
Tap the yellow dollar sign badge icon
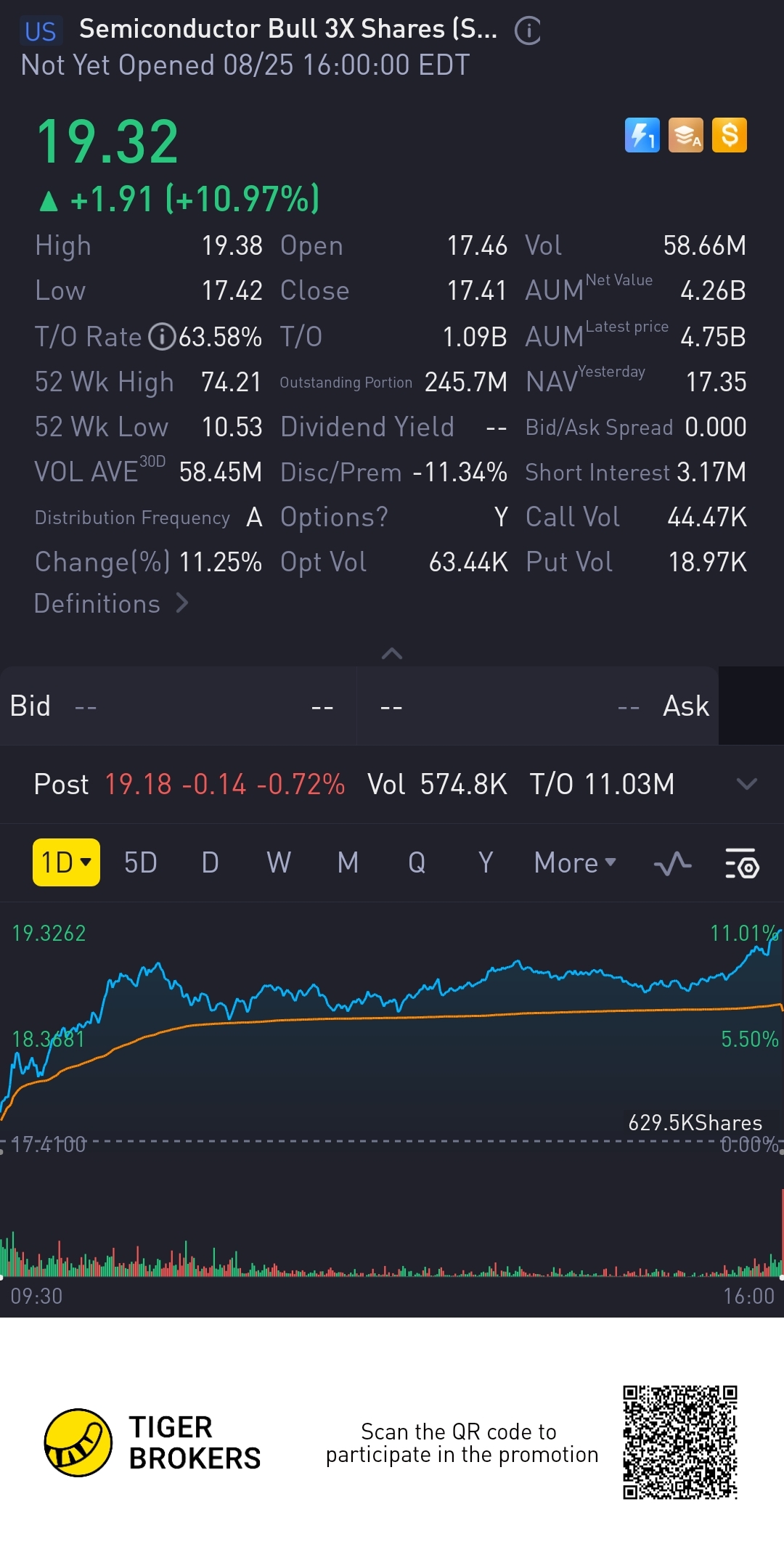click(729, 136)
